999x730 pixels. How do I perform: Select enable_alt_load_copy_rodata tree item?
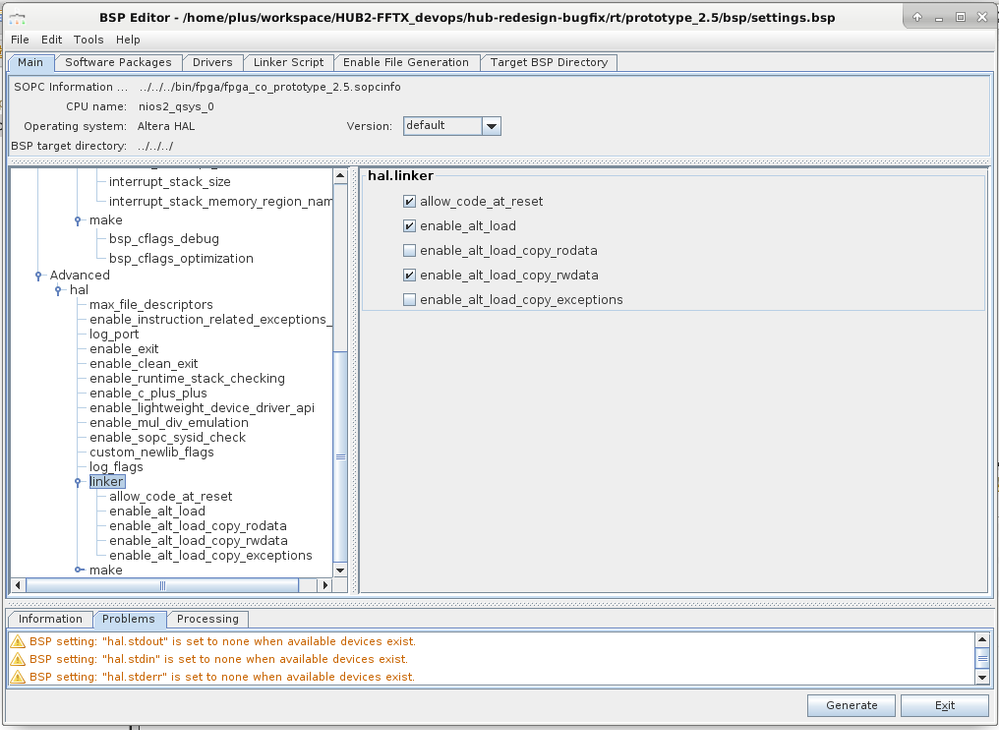tap(198, 526)
